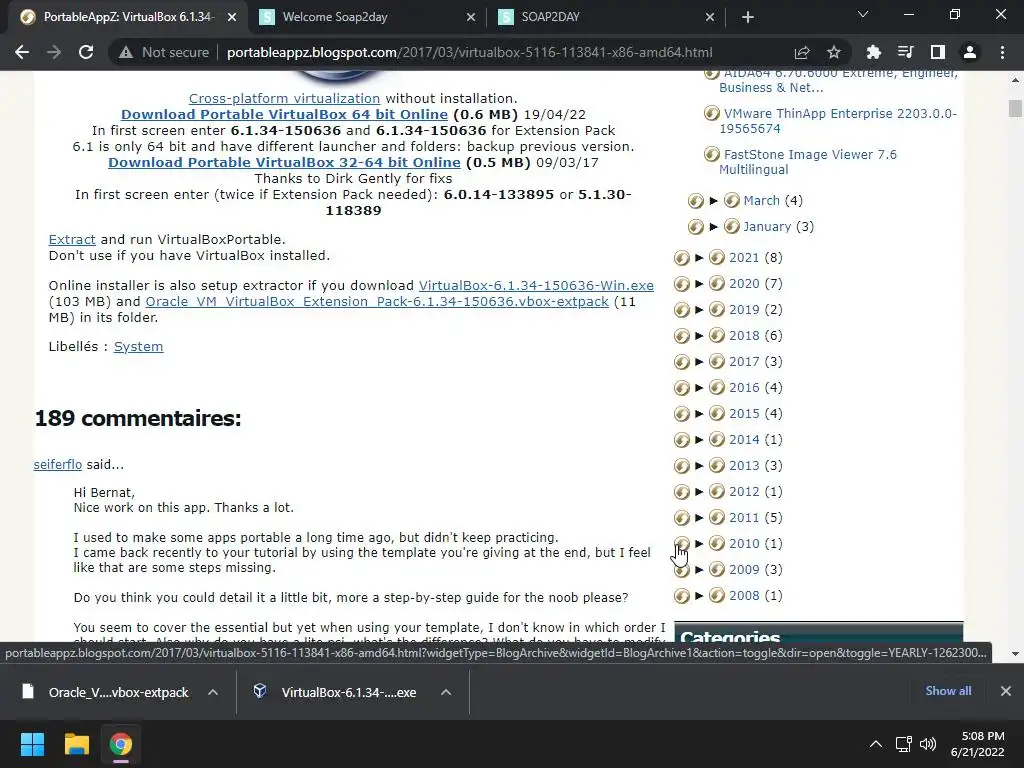This screenshot has width=1024, height=768.
Task: Switch to Welcome Soap2day tab
Action: pos(367,17)
